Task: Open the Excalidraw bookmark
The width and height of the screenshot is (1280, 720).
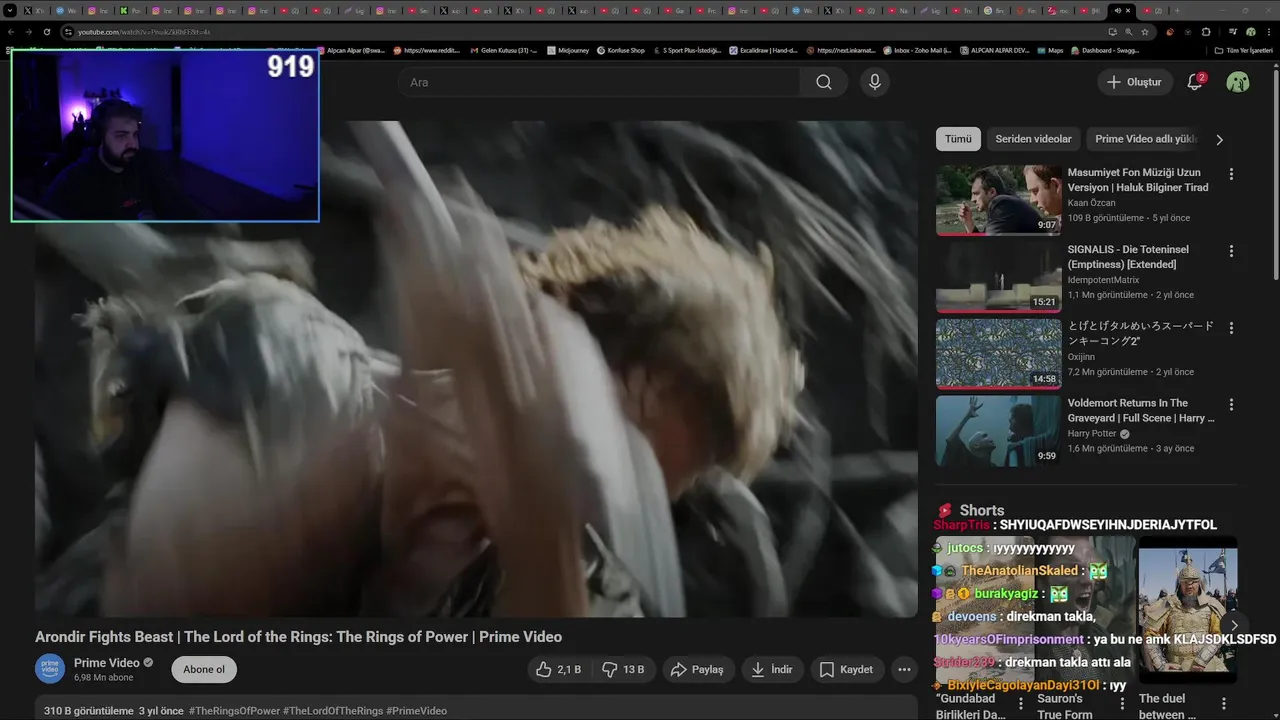Action: [763, 50]
